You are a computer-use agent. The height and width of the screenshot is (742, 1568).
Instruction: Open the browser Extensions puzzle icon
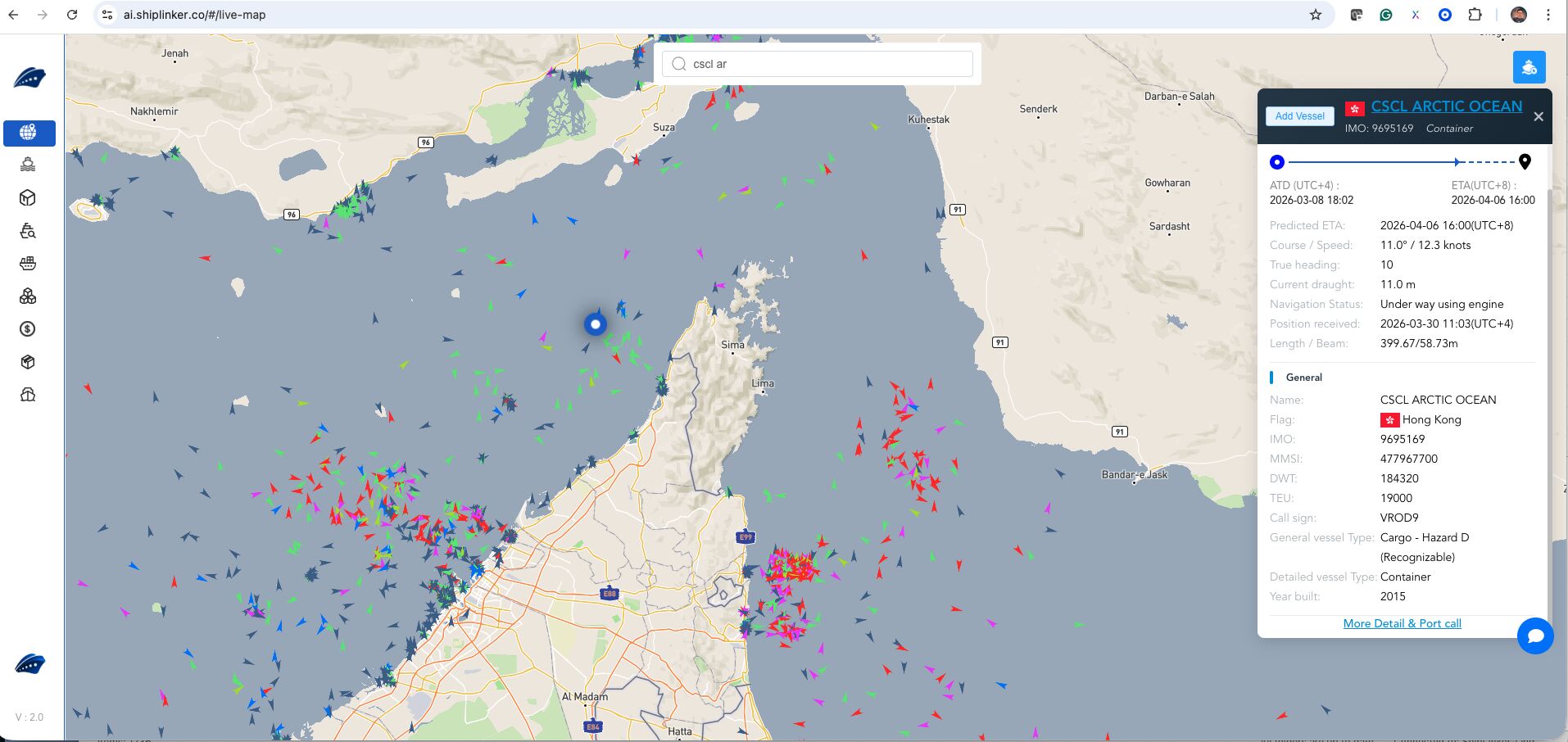click(1475, 15)
